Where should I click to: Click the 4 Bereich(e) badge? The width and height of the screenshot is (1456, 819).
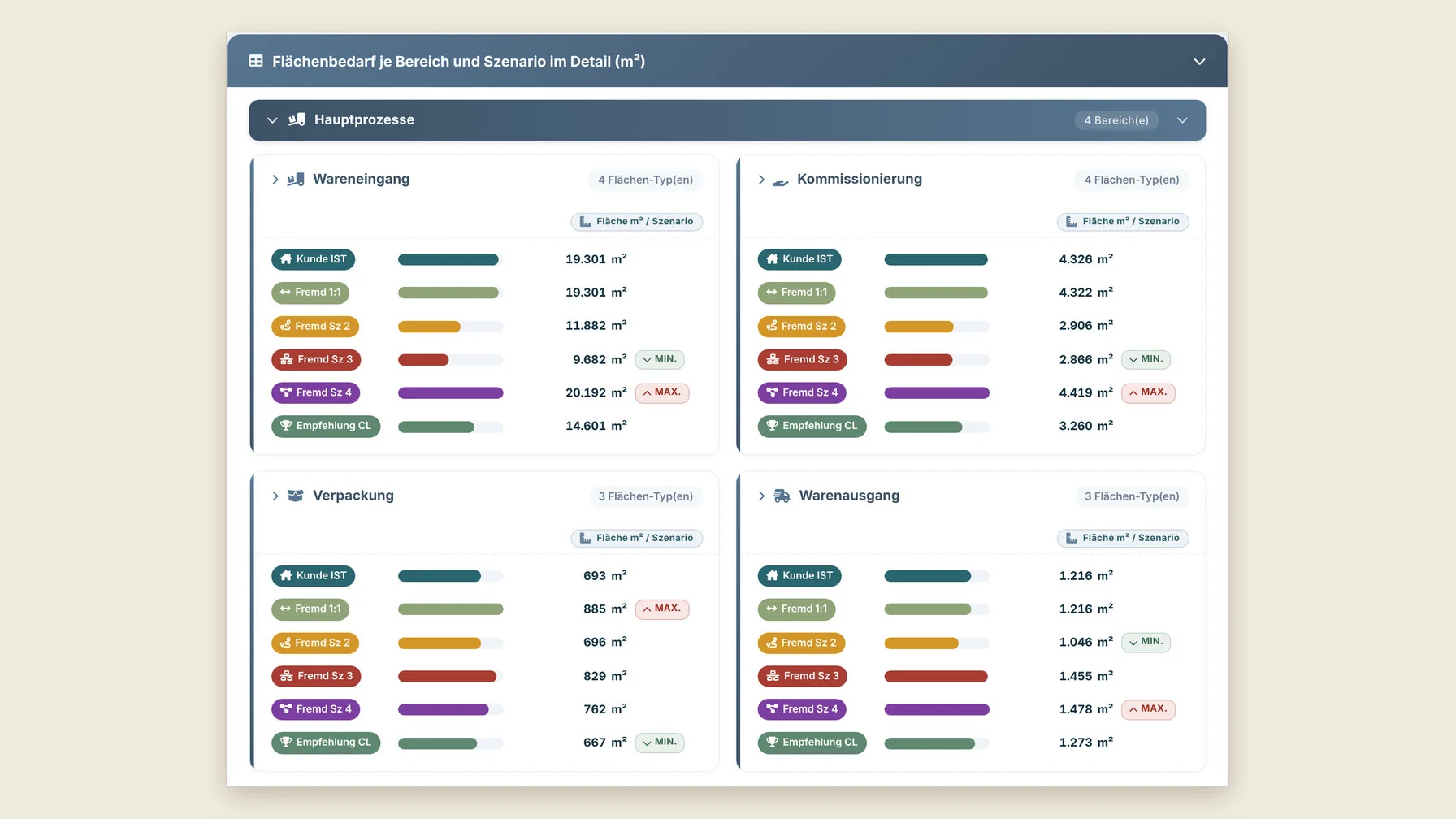pos(1116,120)
